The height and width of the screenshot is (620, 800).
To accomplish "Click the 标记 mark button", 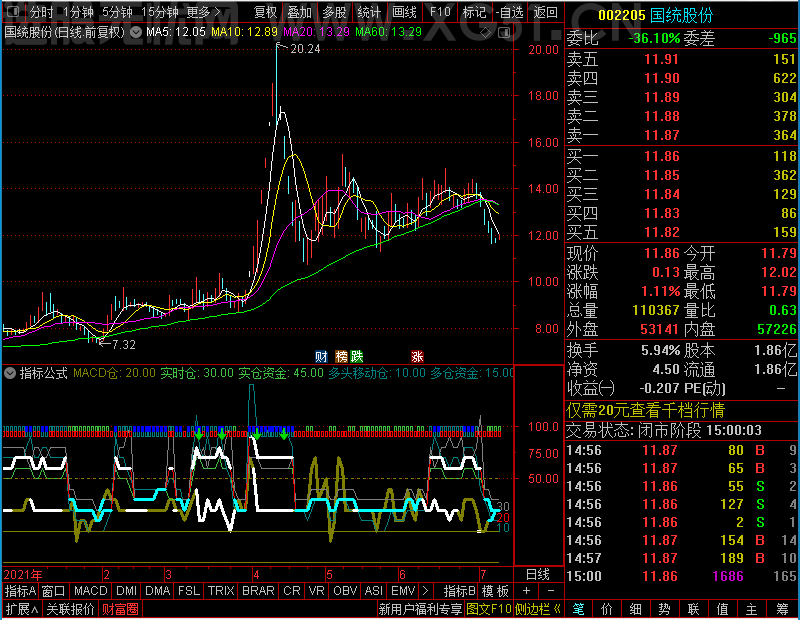I will (x=474, y=12).
